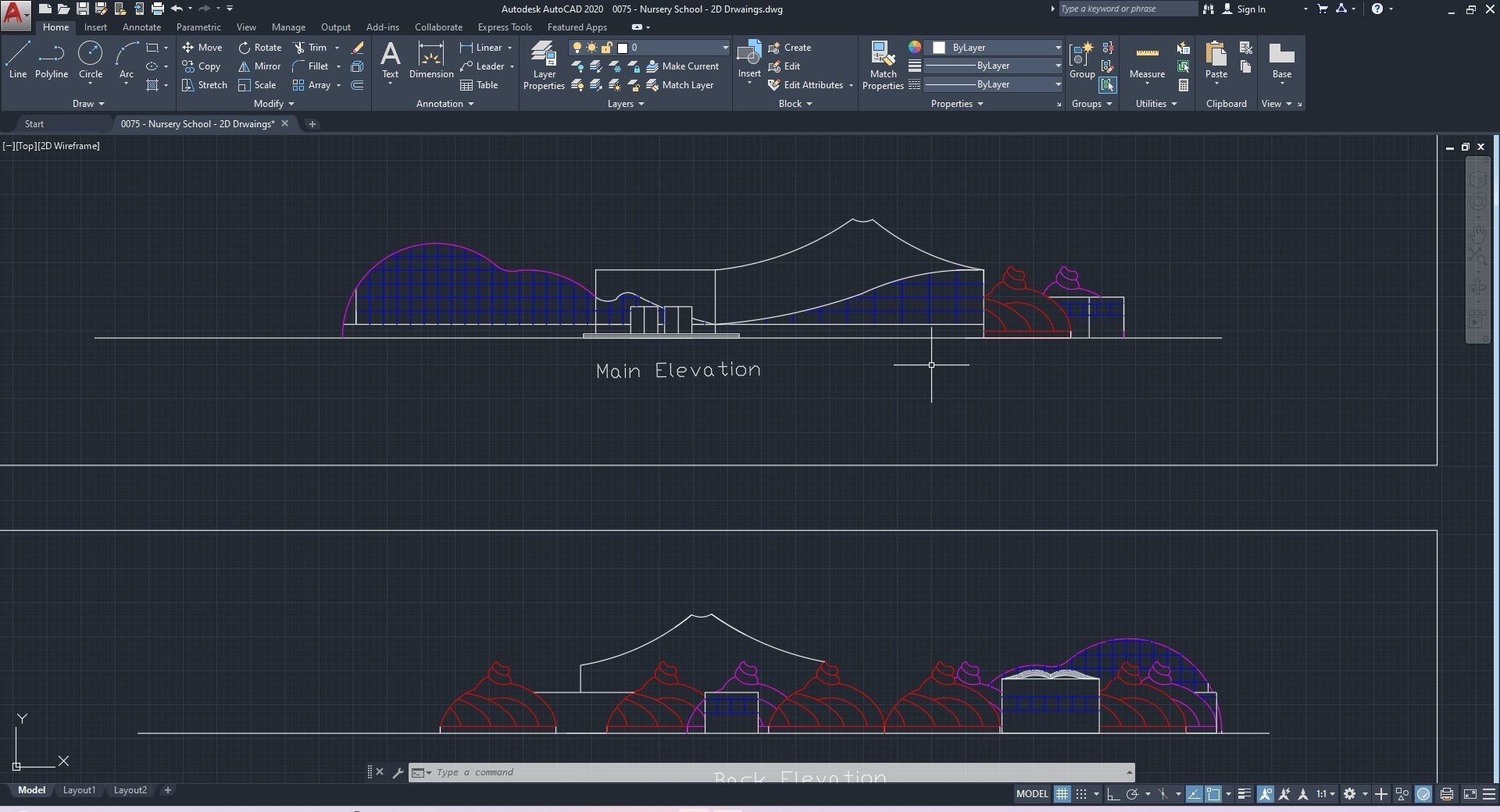The width and height of the screenshot is (1500, 812).
Task: Expand the Layers panel
Action: click(626, 104)
